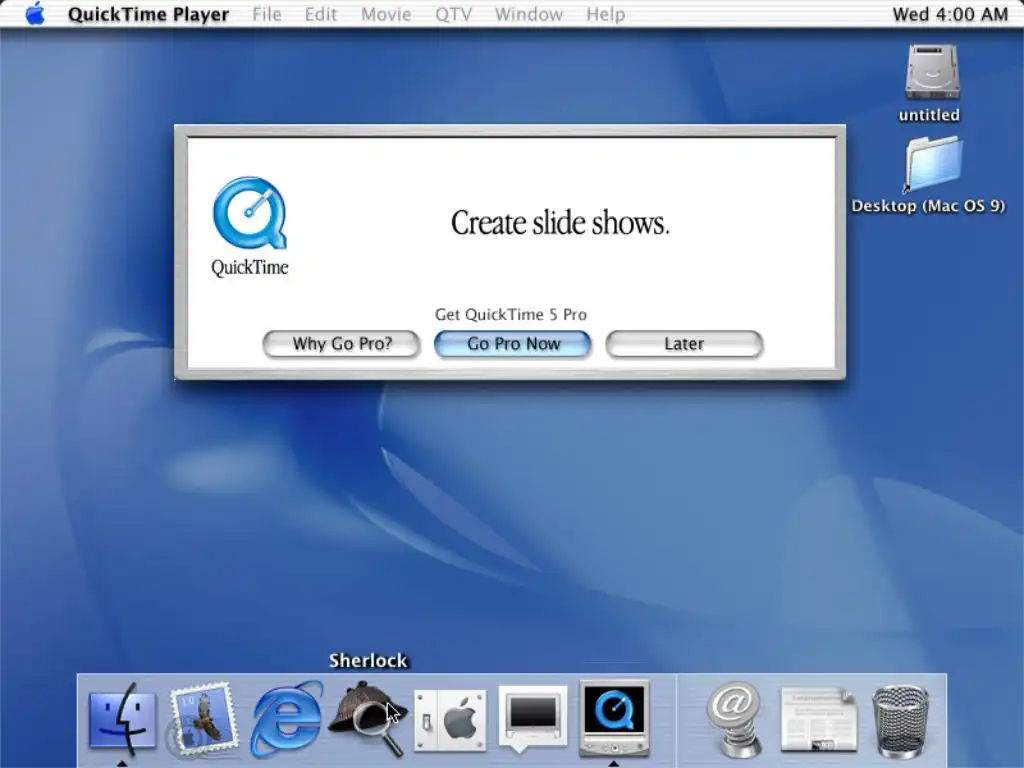Click the @ spring URL icon in the Dock
Viewport: 1024px width, 768px height.
click(x=735, y=720)
